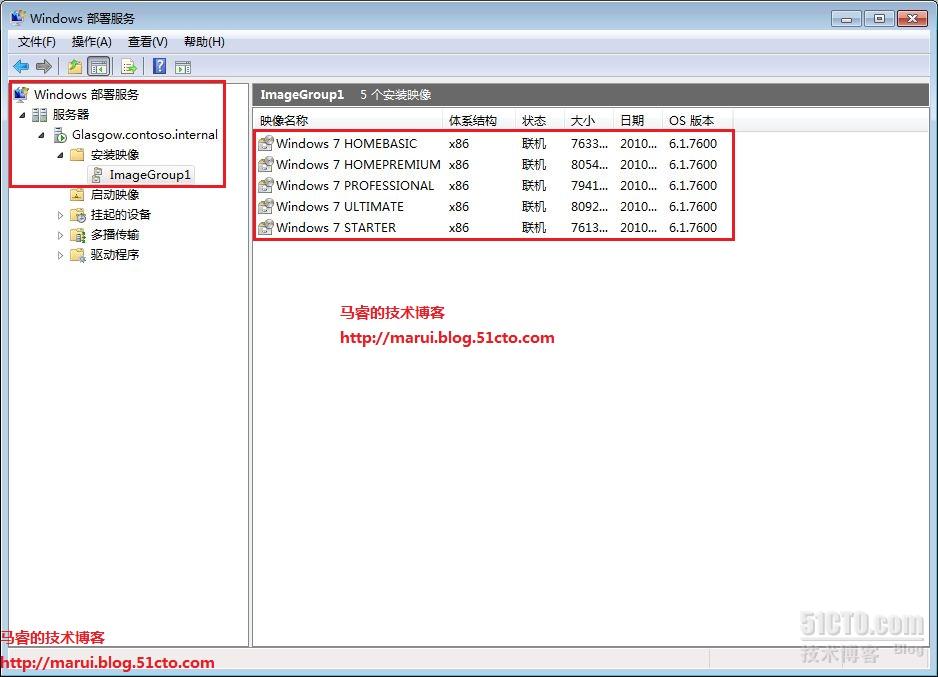
Task: Select the Windows 7 HOMEPREMIUM row name
Action: coord(358,164)
